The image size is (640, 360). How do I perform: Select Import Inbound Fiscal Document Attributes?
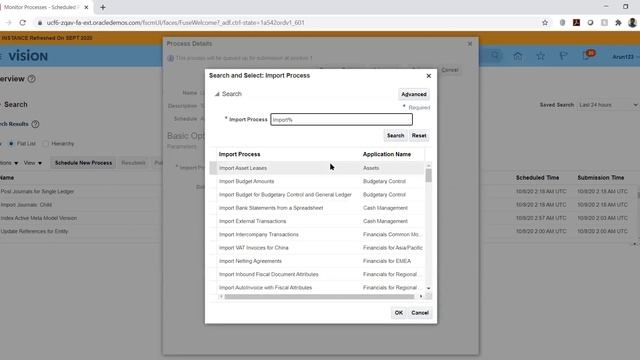317,274
